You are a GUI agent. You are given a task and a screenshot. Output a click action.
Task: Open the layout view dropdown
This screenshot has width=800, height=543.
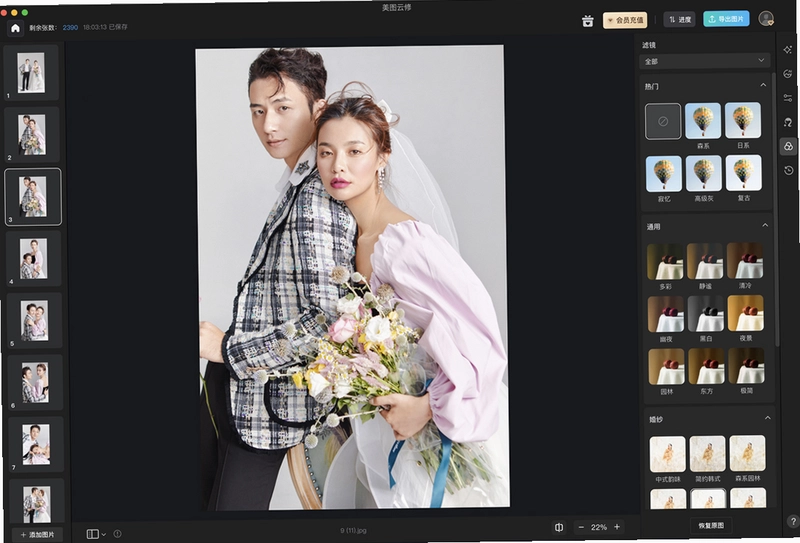96,534
